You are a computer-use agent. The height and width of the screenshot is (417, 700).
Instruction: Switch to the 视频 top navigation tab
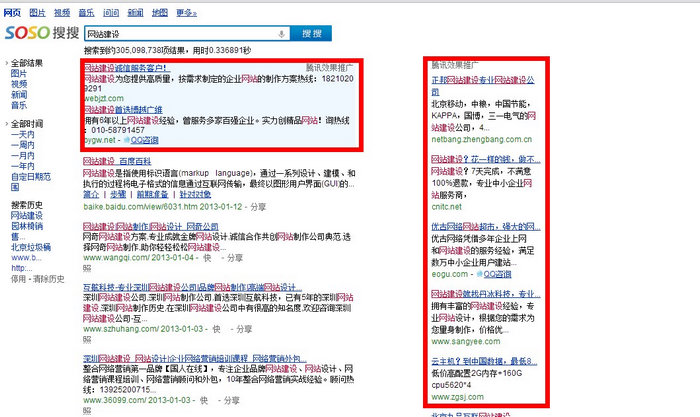[x=62, y=12]
